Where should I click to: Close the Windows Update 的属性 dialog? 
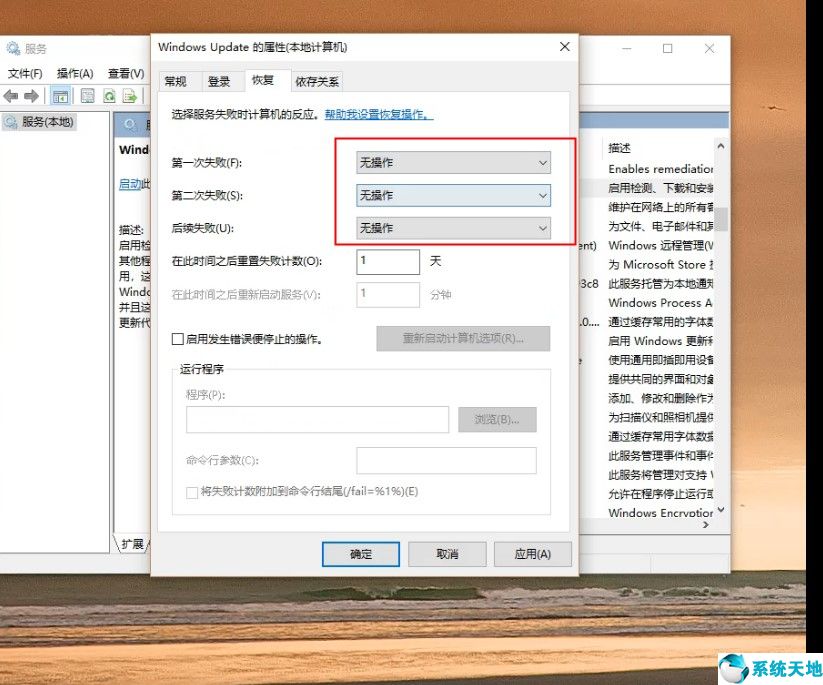click(x=565, y=47)
